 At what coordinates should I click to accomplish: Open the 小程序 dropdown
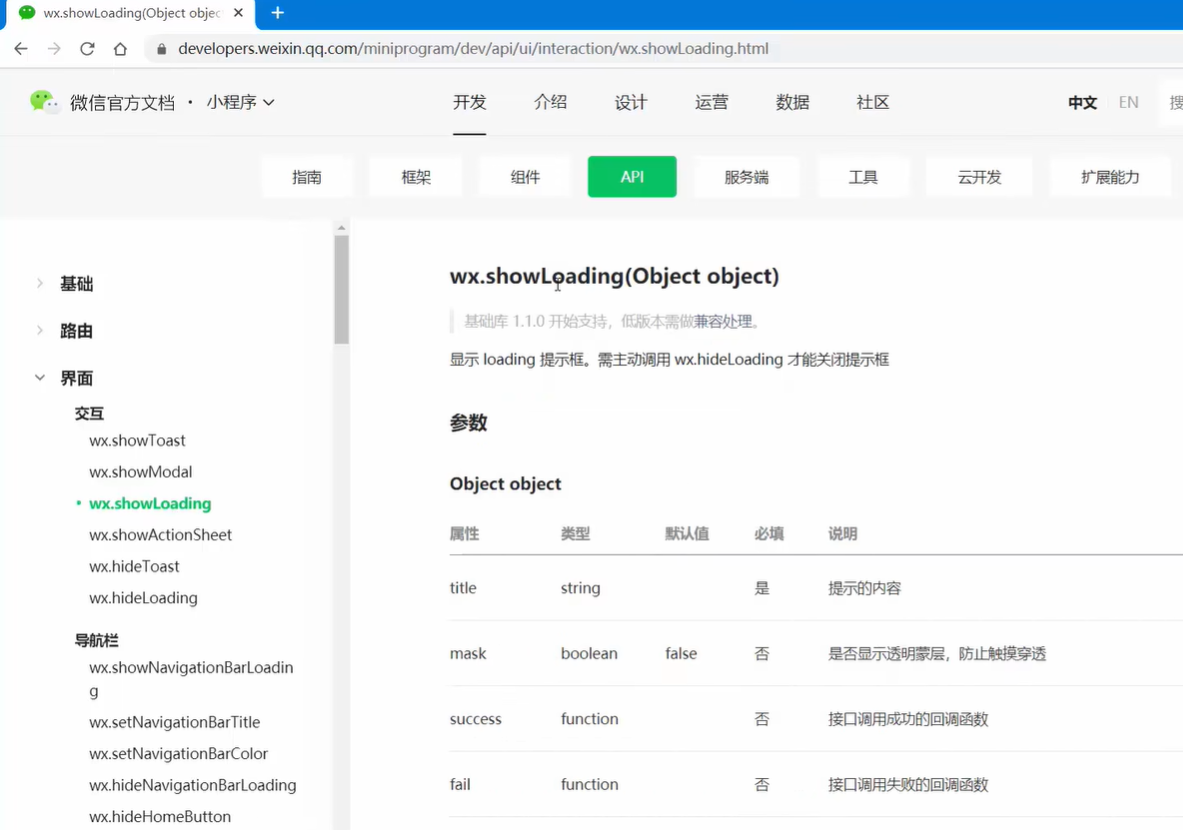tap(241, 102)
